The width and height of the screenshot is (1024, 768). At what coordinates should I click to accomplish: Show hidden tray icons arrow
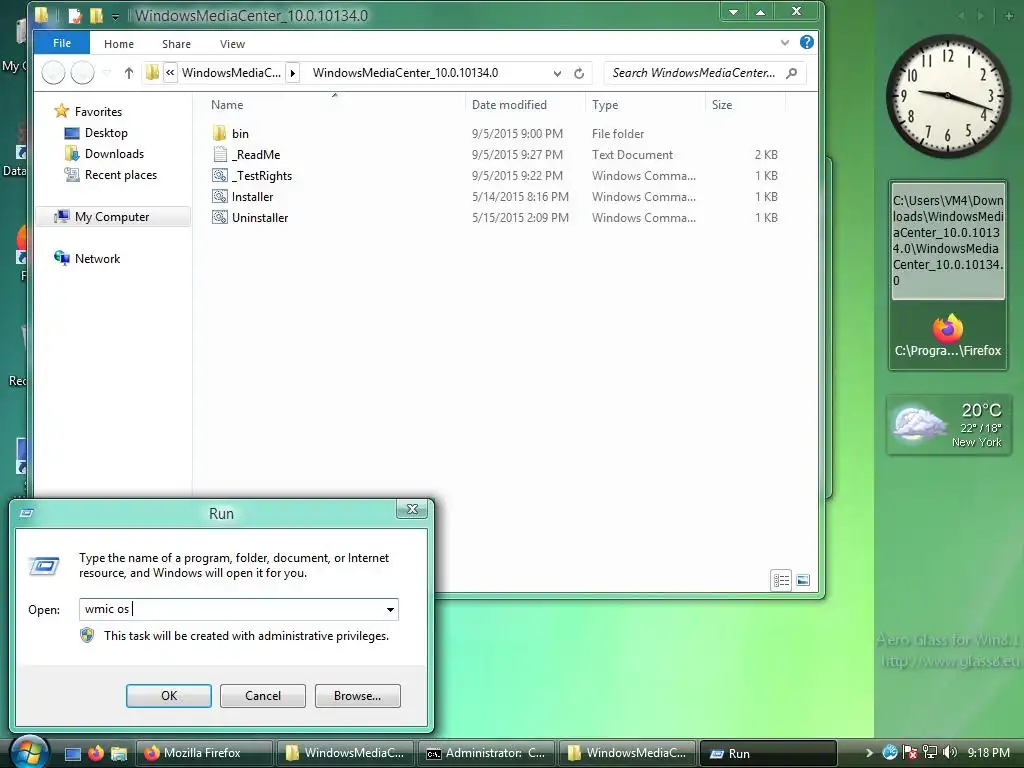point(869,753)
